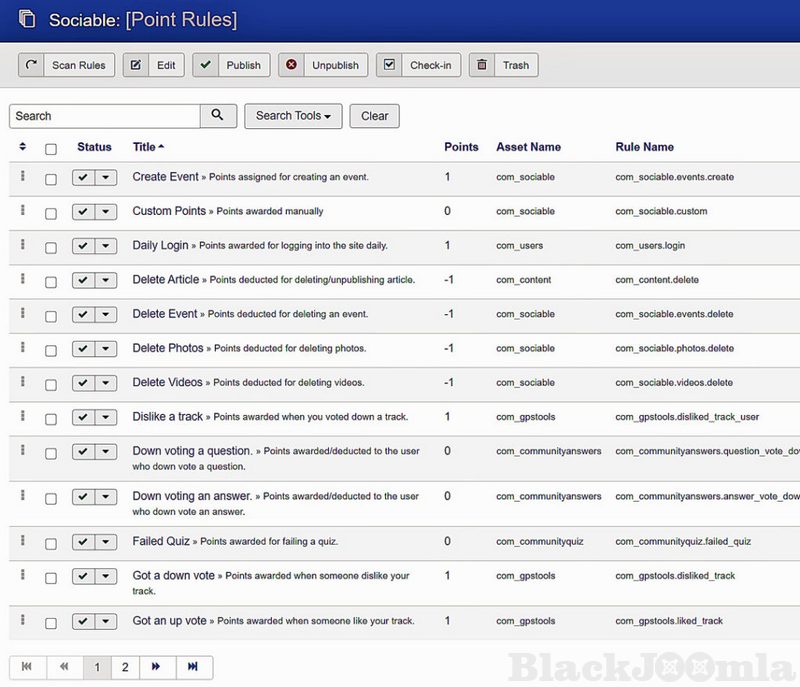Click the Edit pencil icon
800x687 pixels.
click(x=136, y=65)
